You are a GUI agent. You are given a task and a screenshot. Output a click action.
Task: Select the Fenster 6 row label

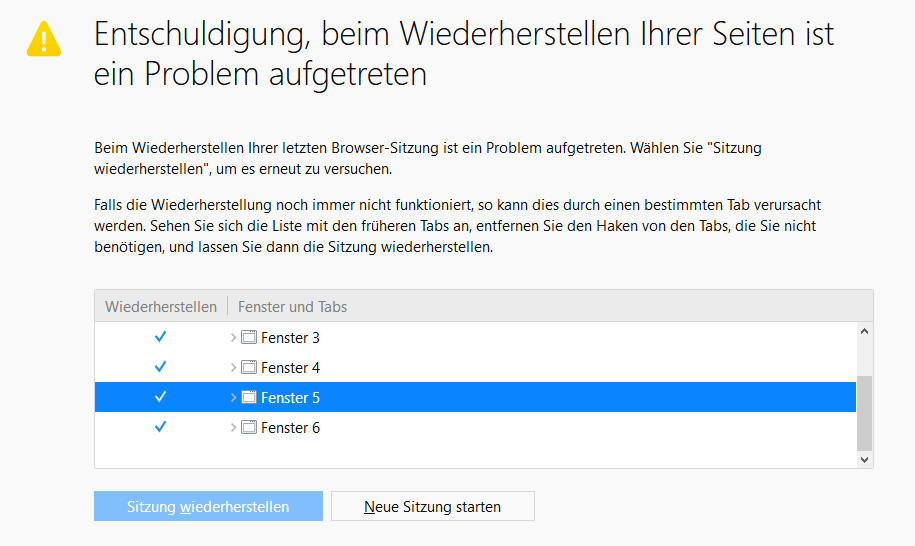(x=290, y=428)
